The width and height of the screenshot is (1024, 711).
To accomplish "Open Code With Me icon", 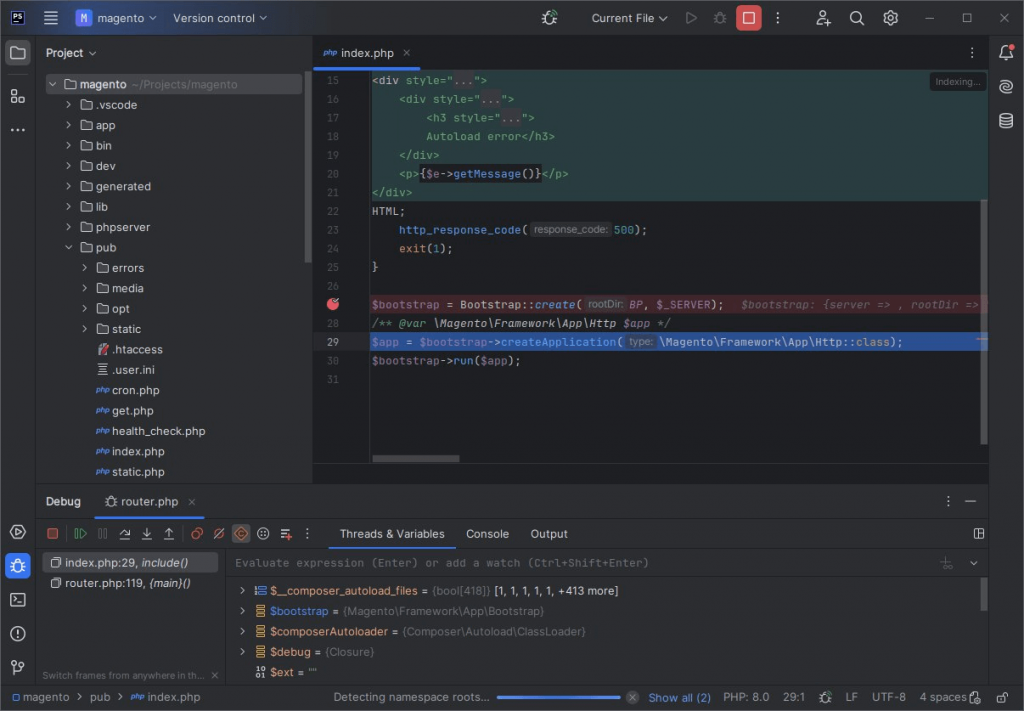I will pos(823,18).
